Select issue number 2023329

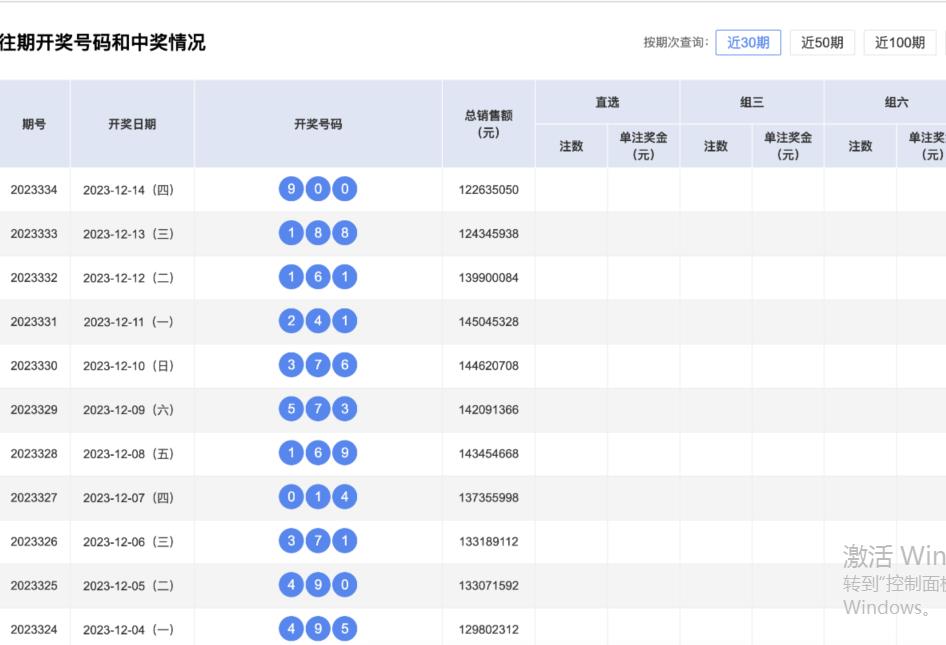[34, 410]
